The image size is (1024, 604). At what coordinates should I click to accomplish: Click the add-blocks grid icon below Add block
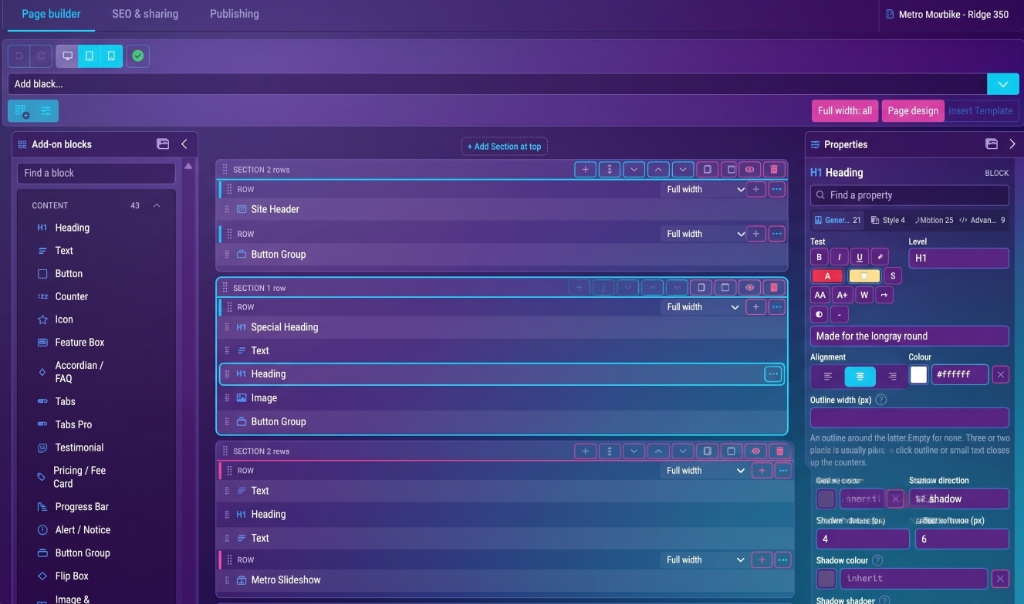21,111
